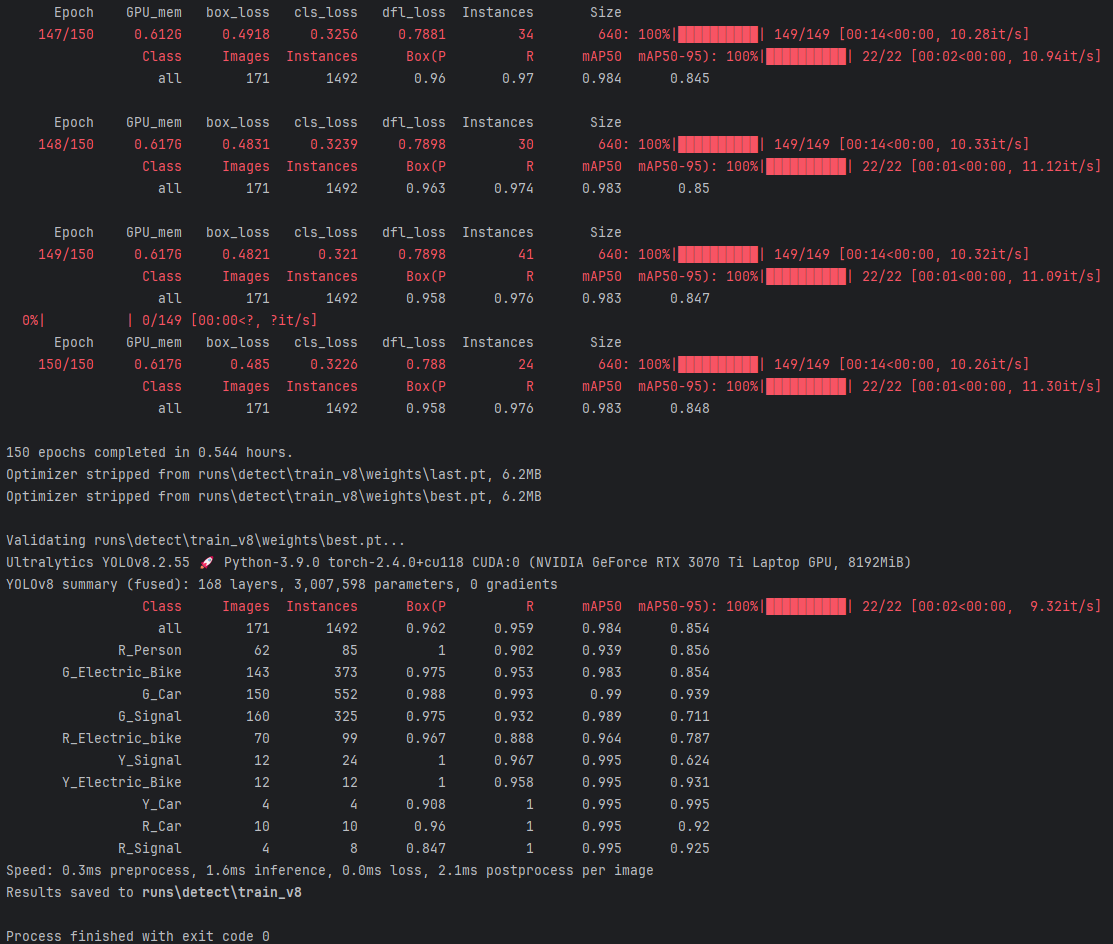Click the 'Ultralytics YOLOv8.2.55' version line

(x=458, y=562)
